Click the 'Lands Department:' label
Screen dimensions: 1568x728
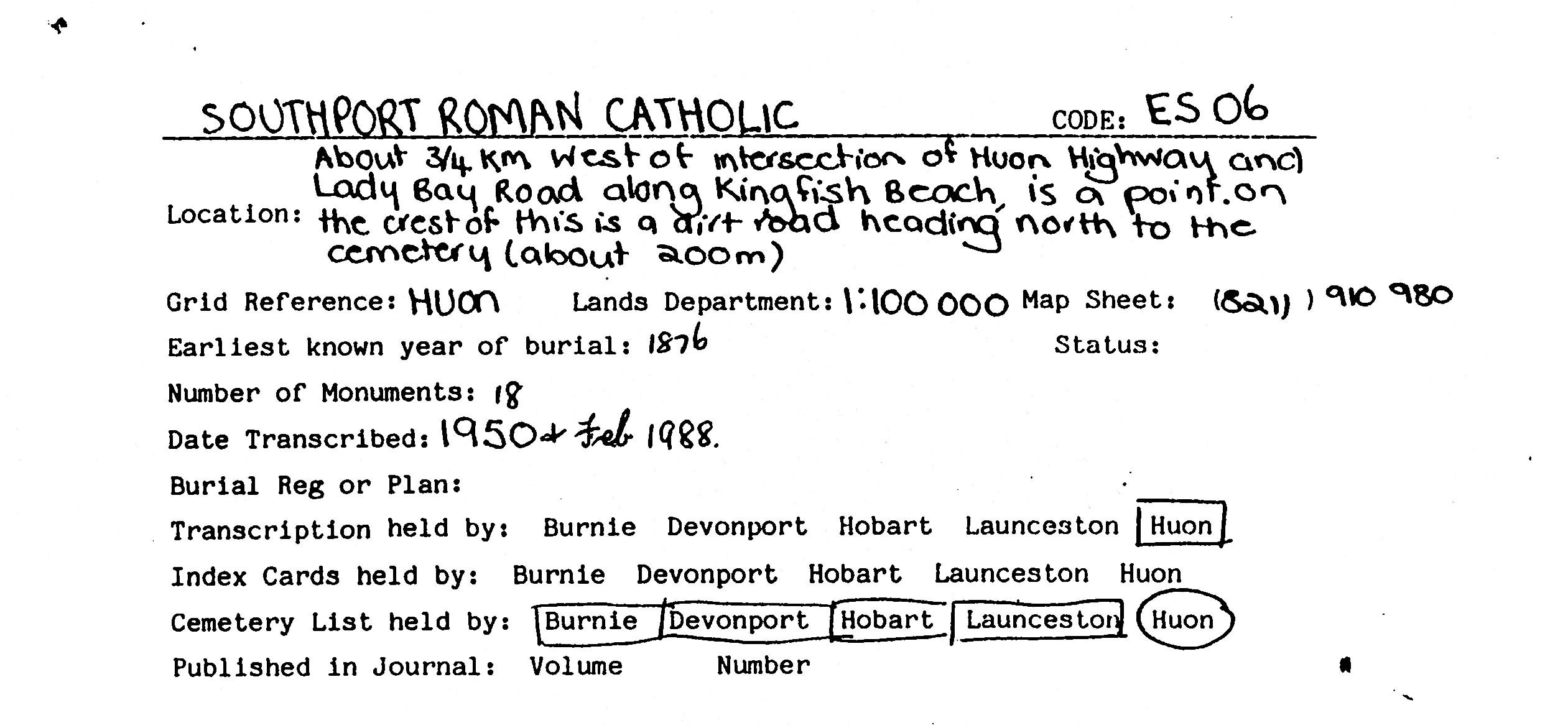click(x=703, y=302)
